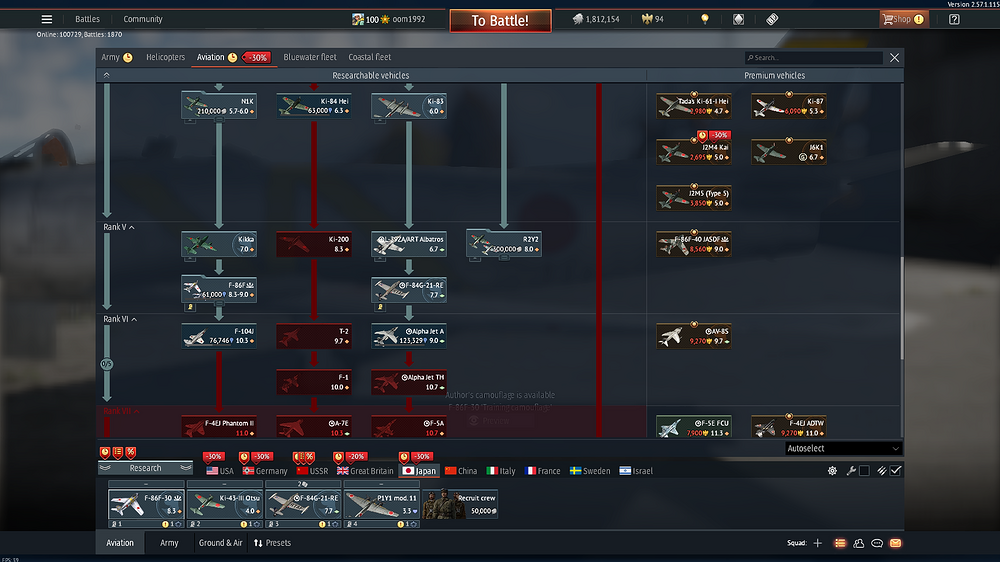
Task: Select the premium AV-8S card
Action: pos(694,336)
